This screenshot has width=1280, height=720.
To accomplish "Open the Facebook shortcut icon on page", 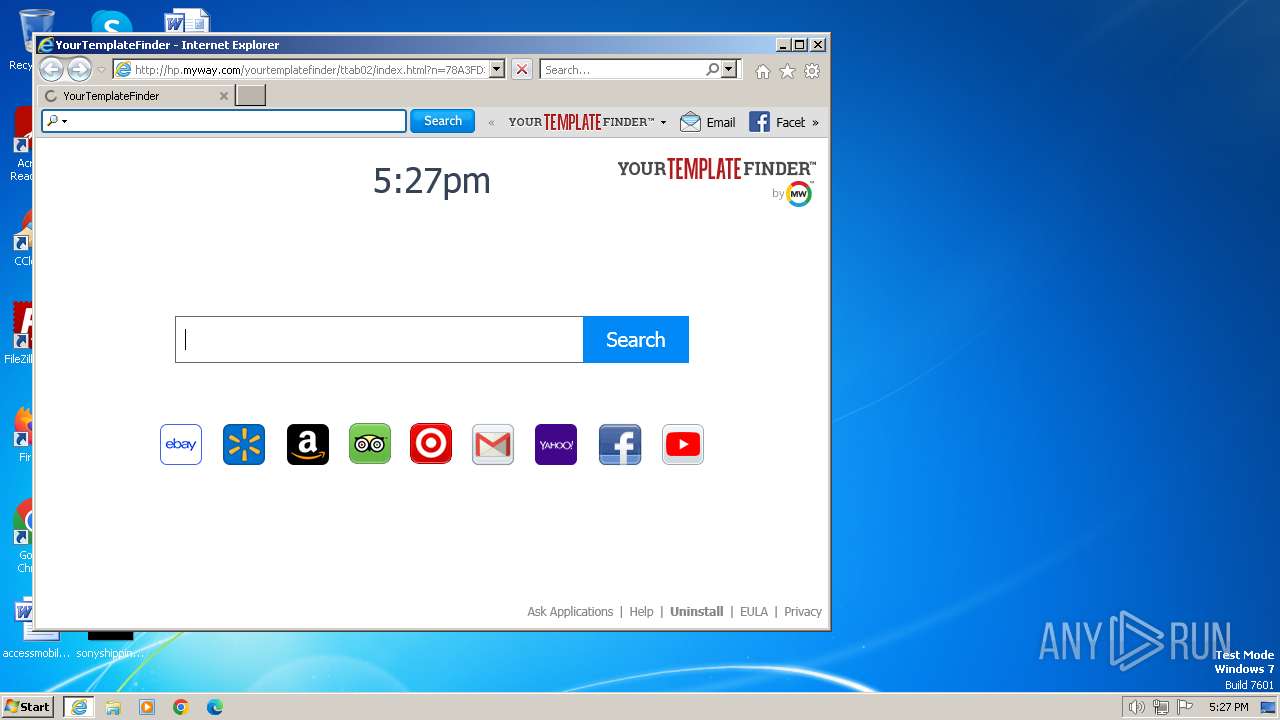I will point(620,444).
